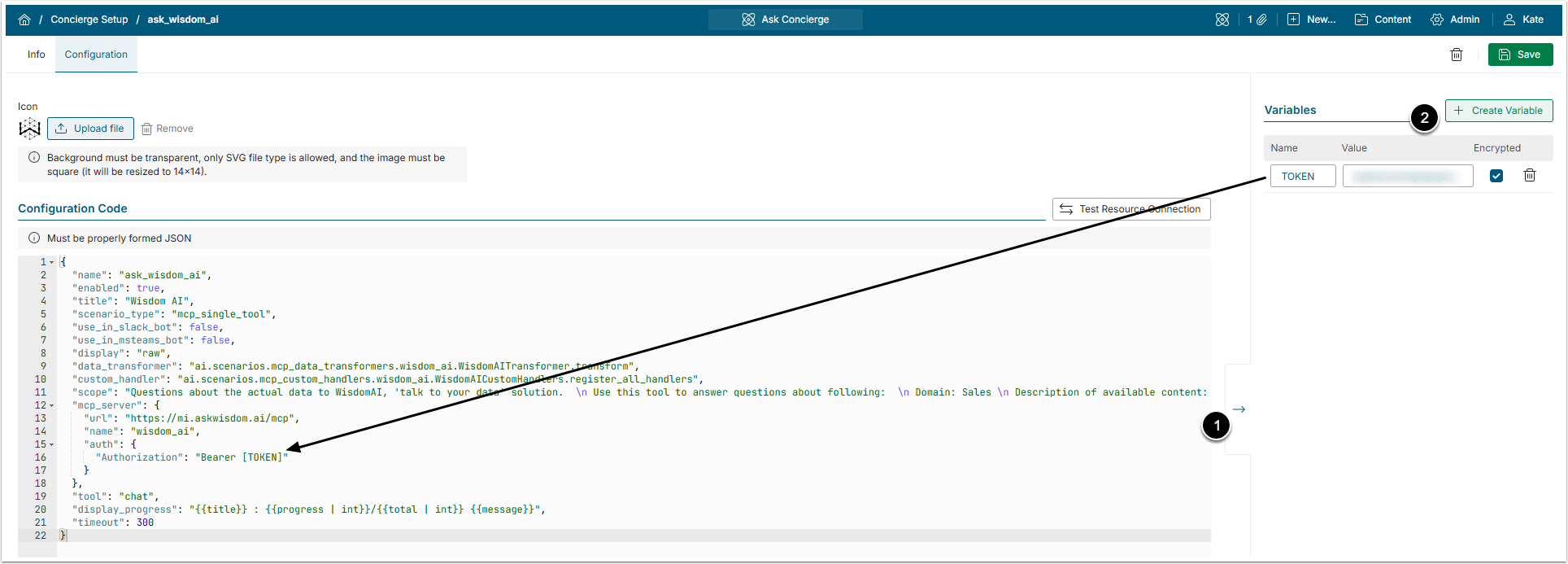Click the info icon above JSON editor
The image size is (1568, 564).
point(34,238)
